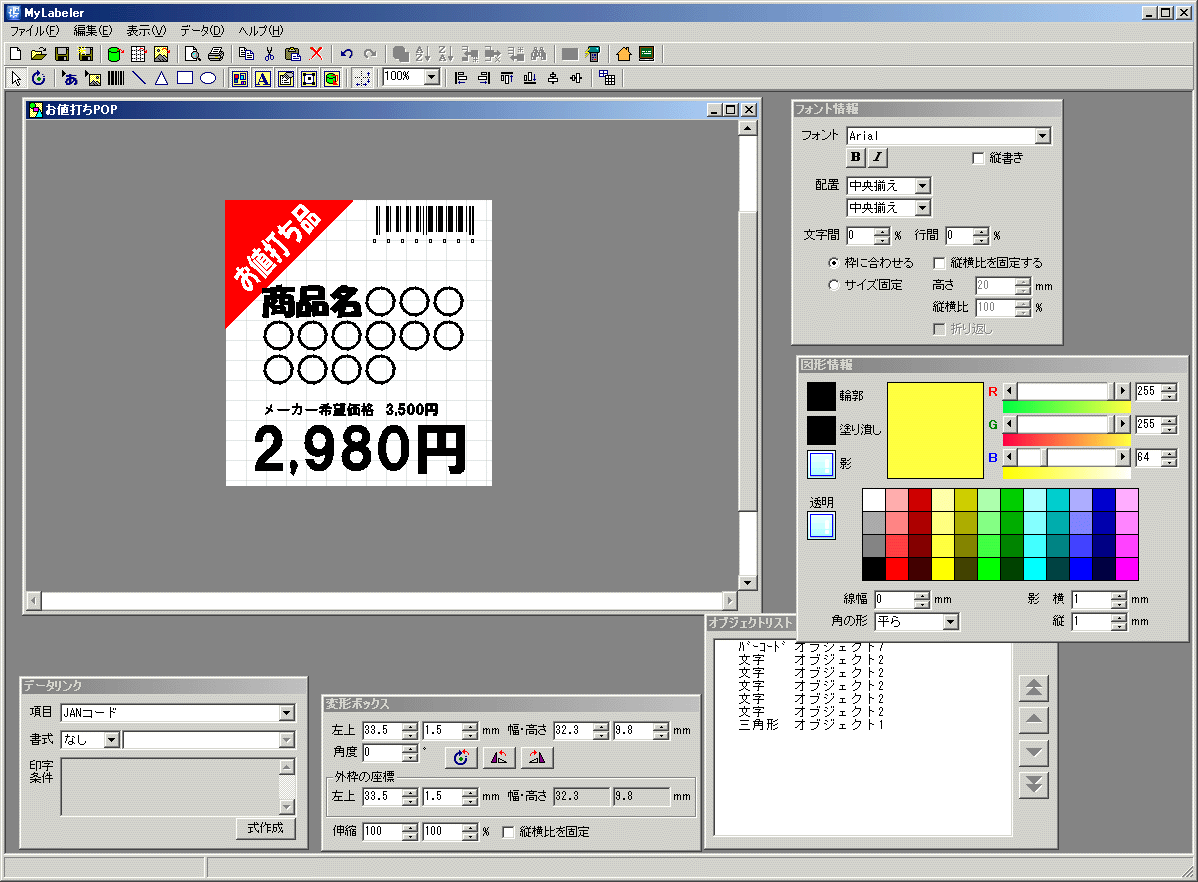The height and width of the screenshot is (882, 1198).
Task: Select the text insertion tool
Action: pos(70,78)
